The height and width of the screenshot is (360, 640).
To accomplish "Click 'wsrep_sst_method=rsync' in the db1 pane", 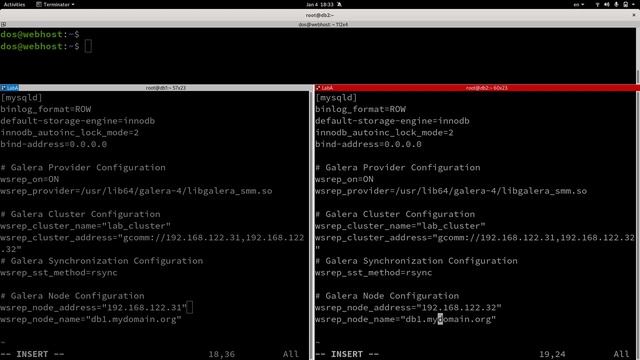I will (x=59, y=273).
